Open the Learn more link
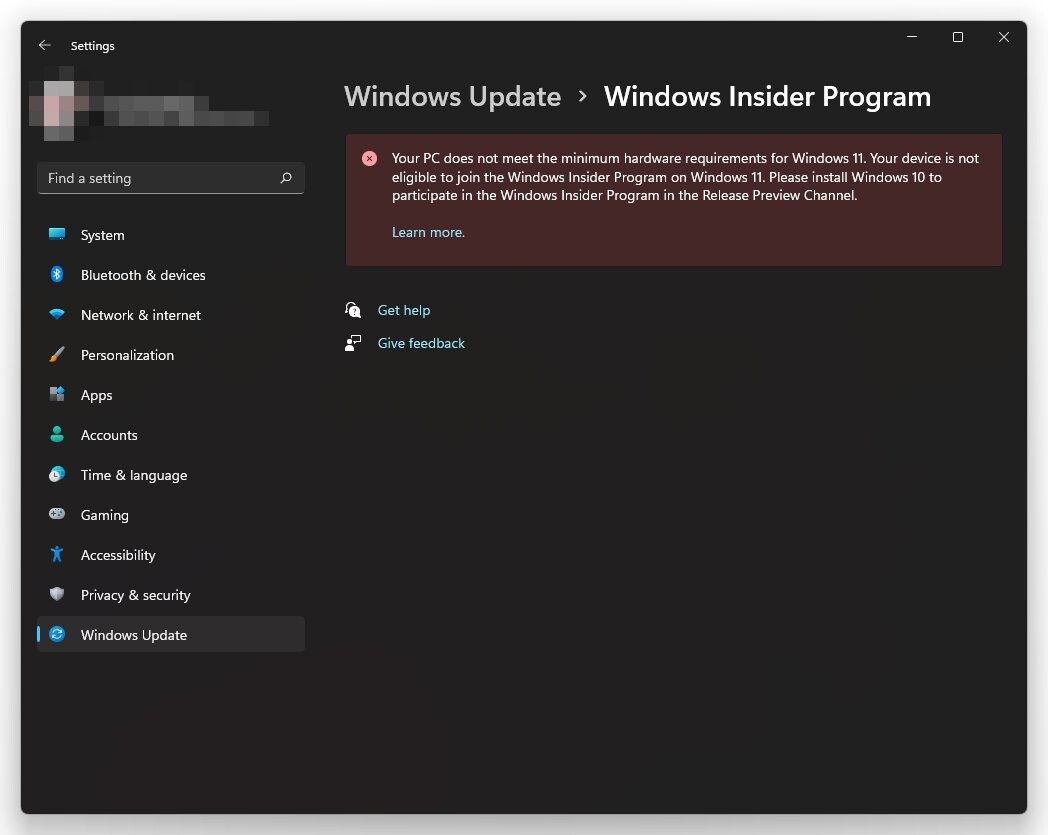Image resolution: width=1048 pixels, height=835 pixels. [428, 232]
